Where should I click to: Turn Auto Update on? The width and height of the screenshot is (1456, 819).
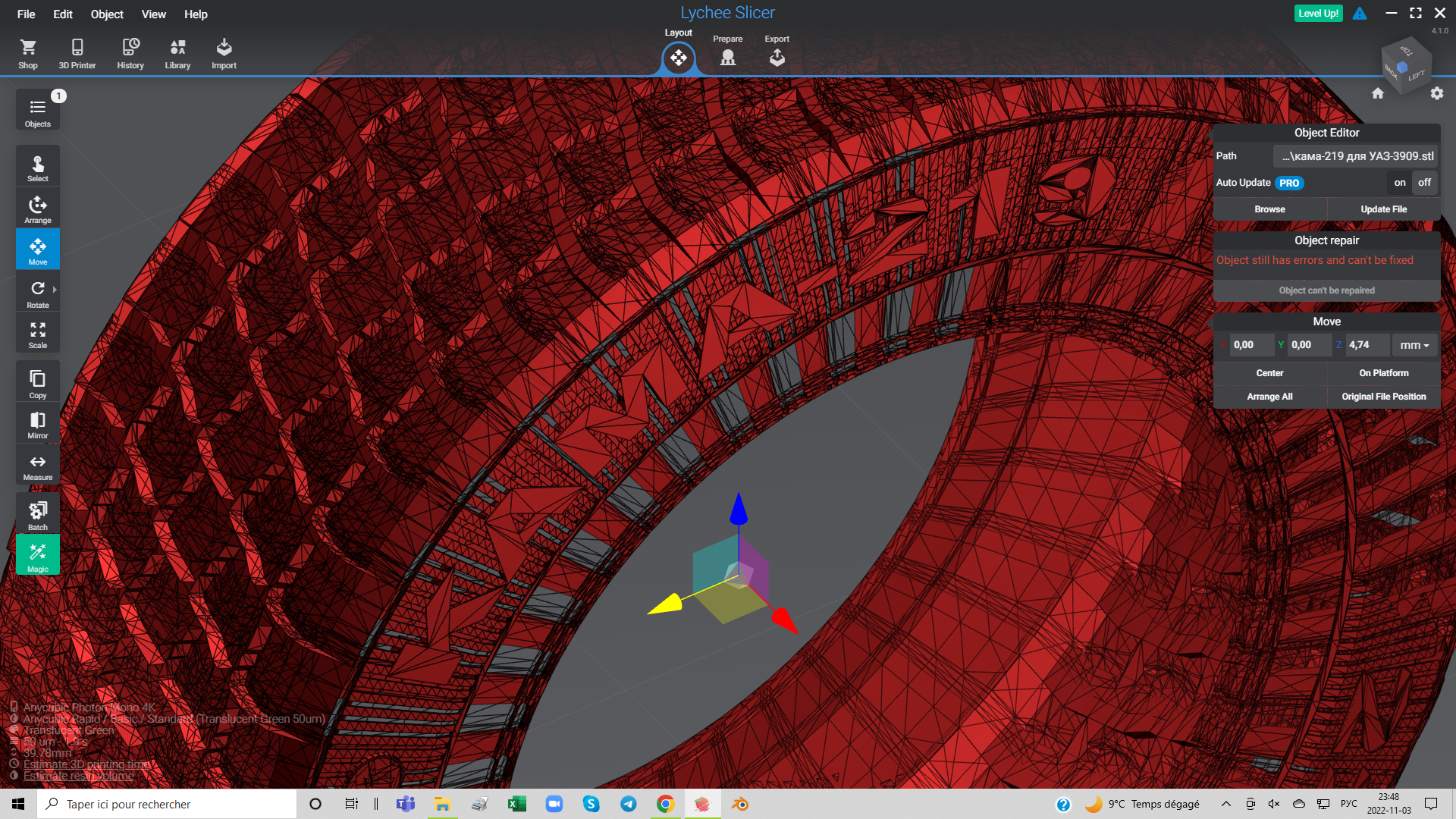(x=1399, y=183)
